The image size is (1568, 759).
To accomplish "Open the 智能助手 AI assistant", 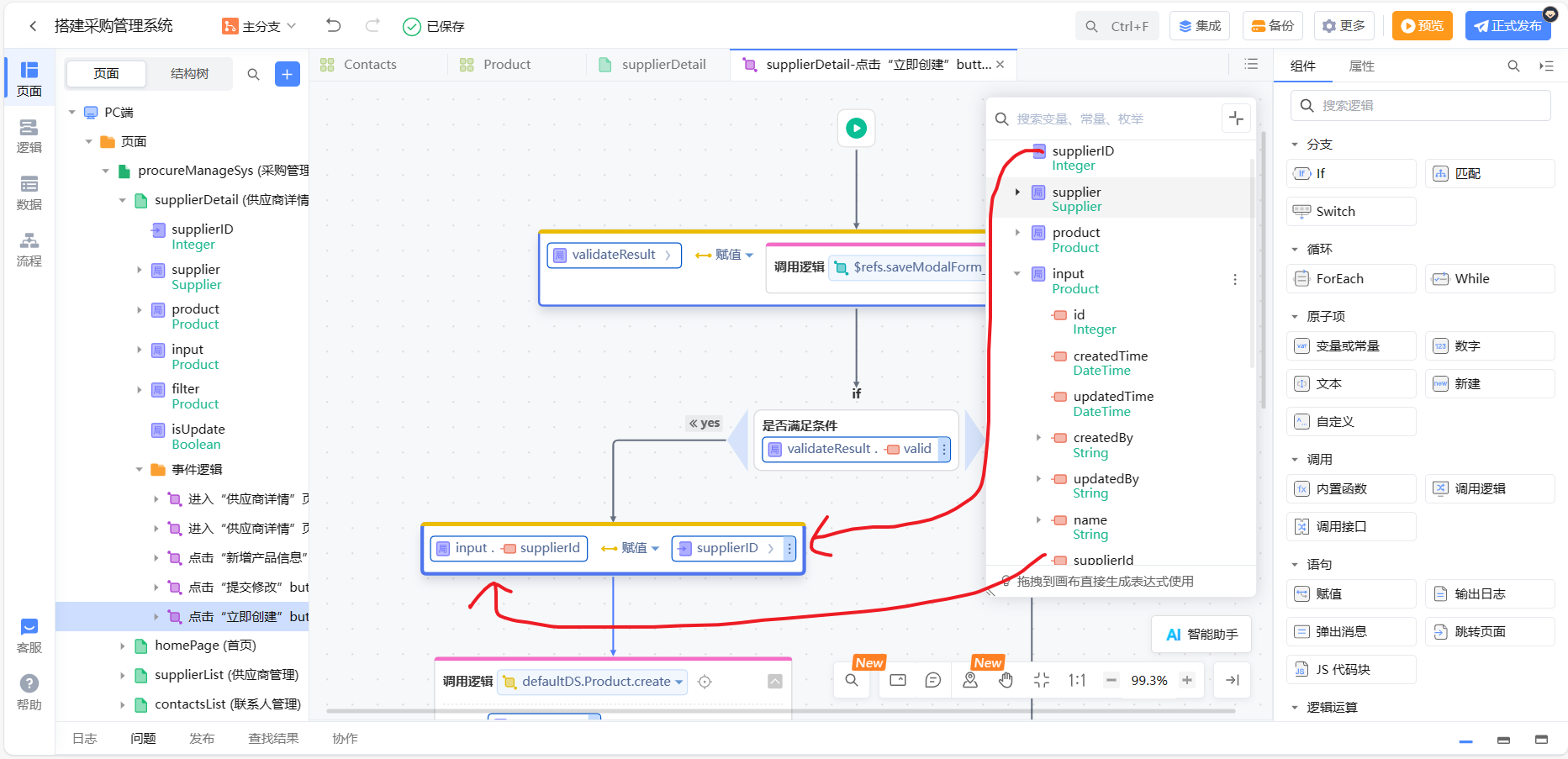I will [1201, 635].
